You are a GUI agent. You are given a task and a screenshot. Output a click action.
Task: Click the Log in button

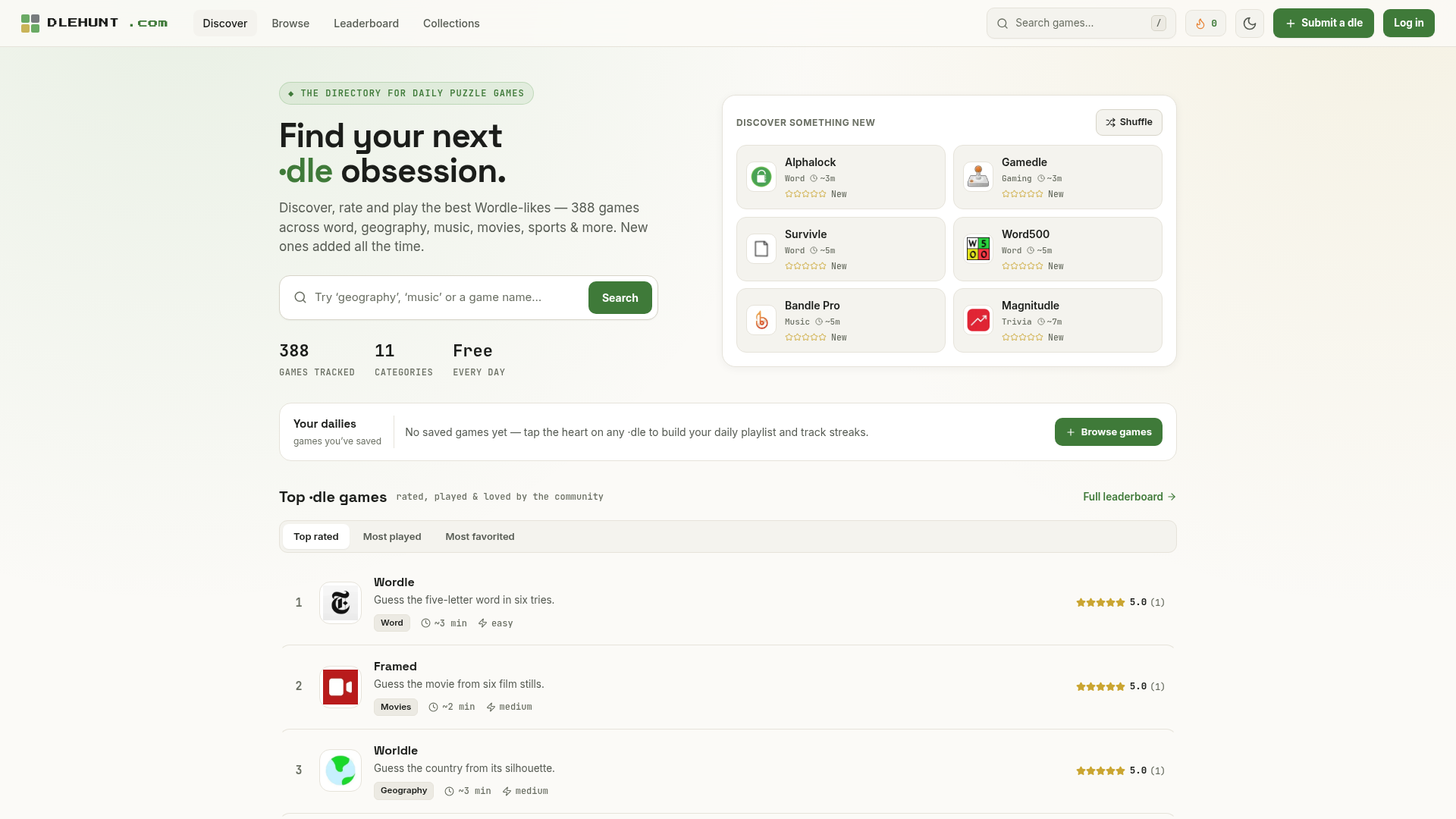point(1409,24)
